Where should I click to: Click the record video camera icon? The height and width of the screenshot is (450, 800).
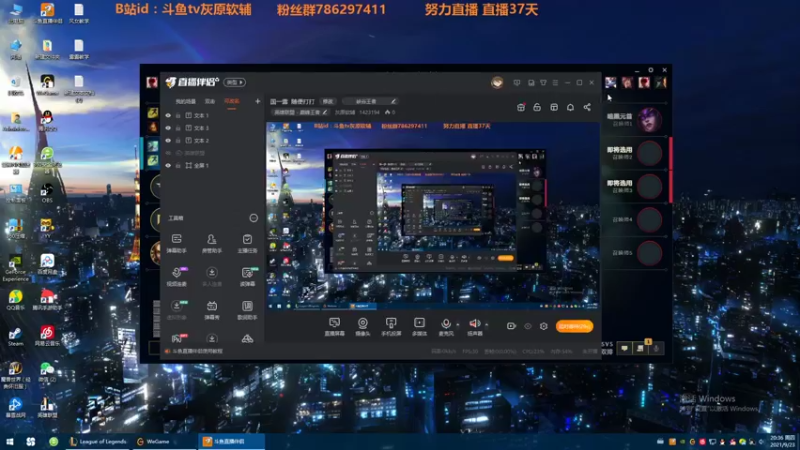tap(511, 326)
